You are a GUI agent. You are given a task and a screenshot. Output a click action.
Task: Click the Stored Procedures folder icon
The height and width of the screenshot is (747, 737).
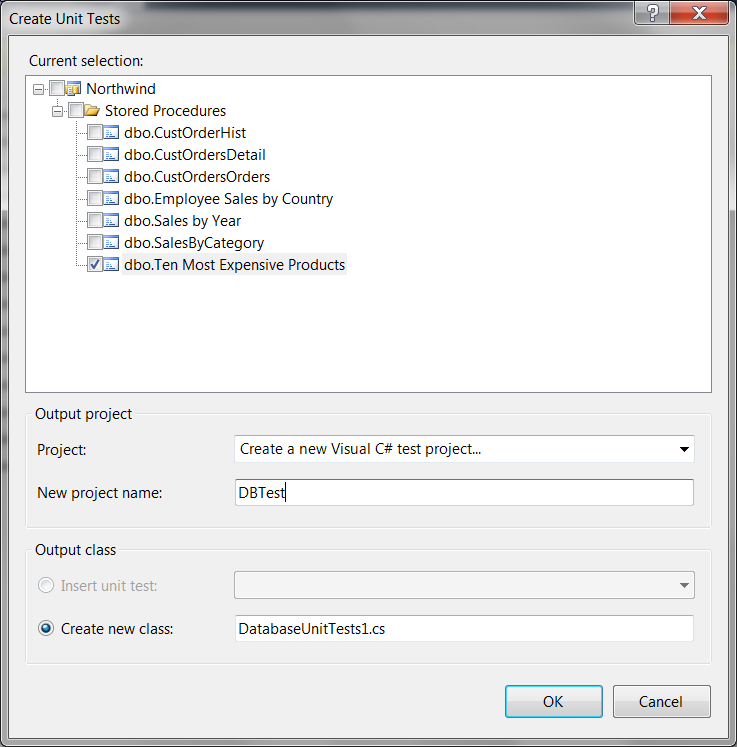[92, 111]
